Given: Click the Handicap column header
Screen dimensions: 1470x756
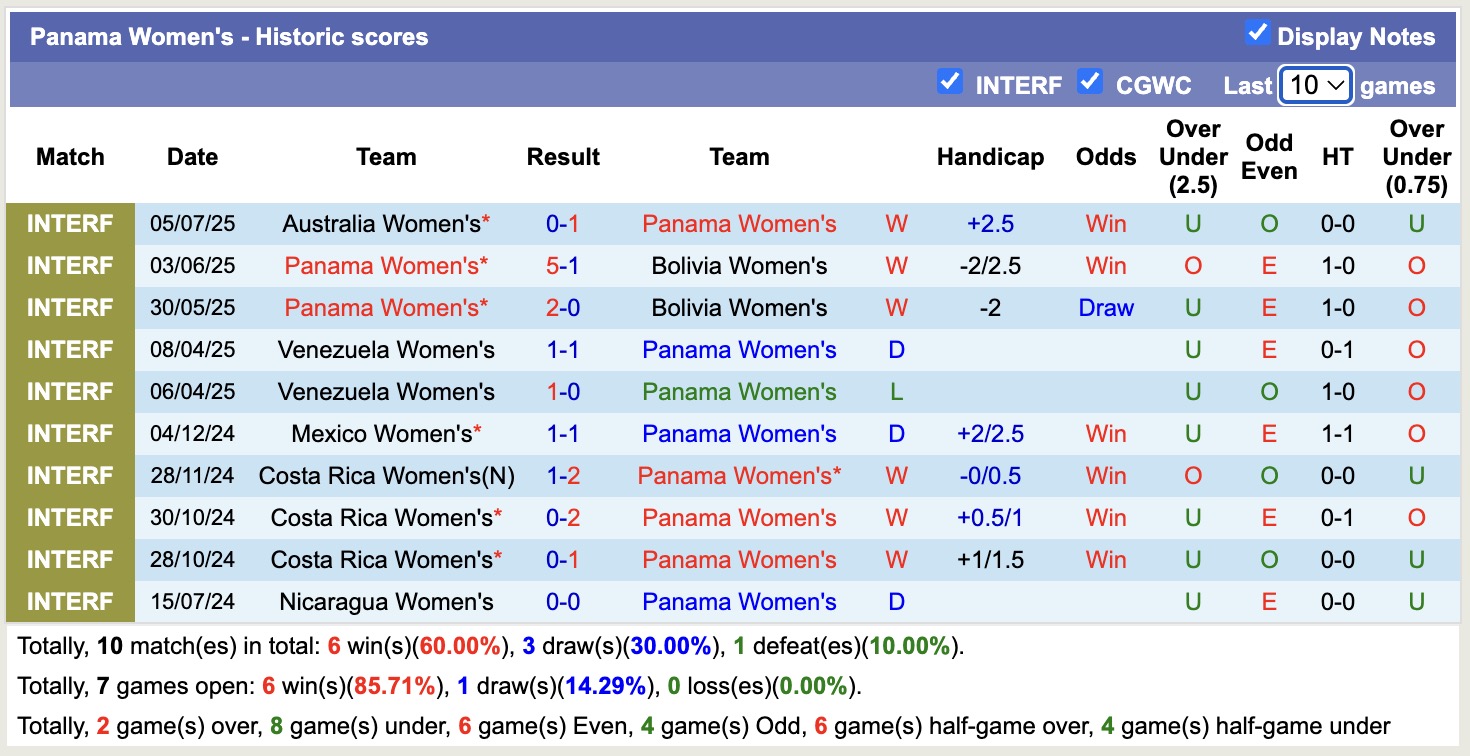Looking at the screenshot, I should [990, 157].
